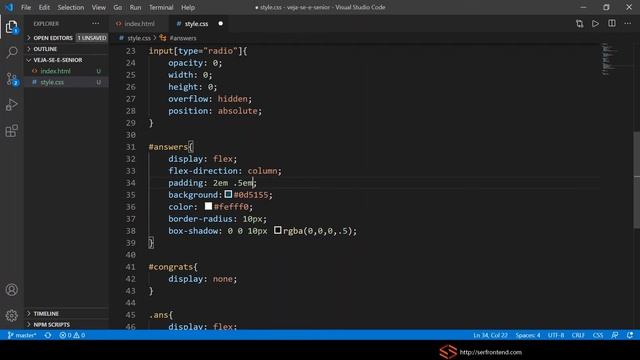Screen dimensions: 640x360
Task: Open the Run menu
Action: [135, 7]
